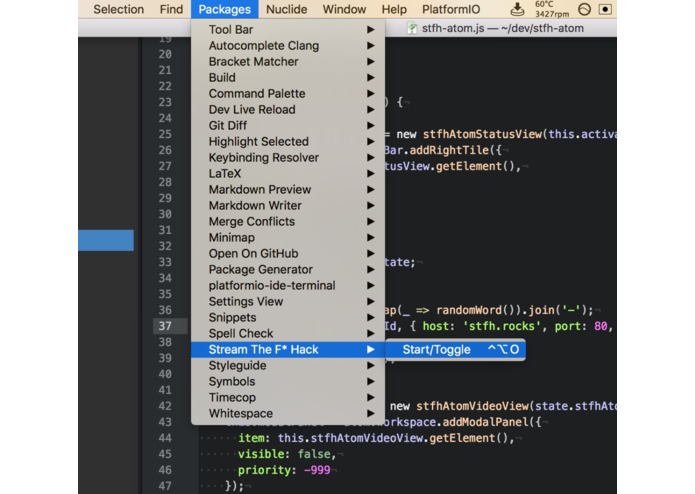
Task: Expand the Open On GitHub submenu
Action: (x=288, y=253)
